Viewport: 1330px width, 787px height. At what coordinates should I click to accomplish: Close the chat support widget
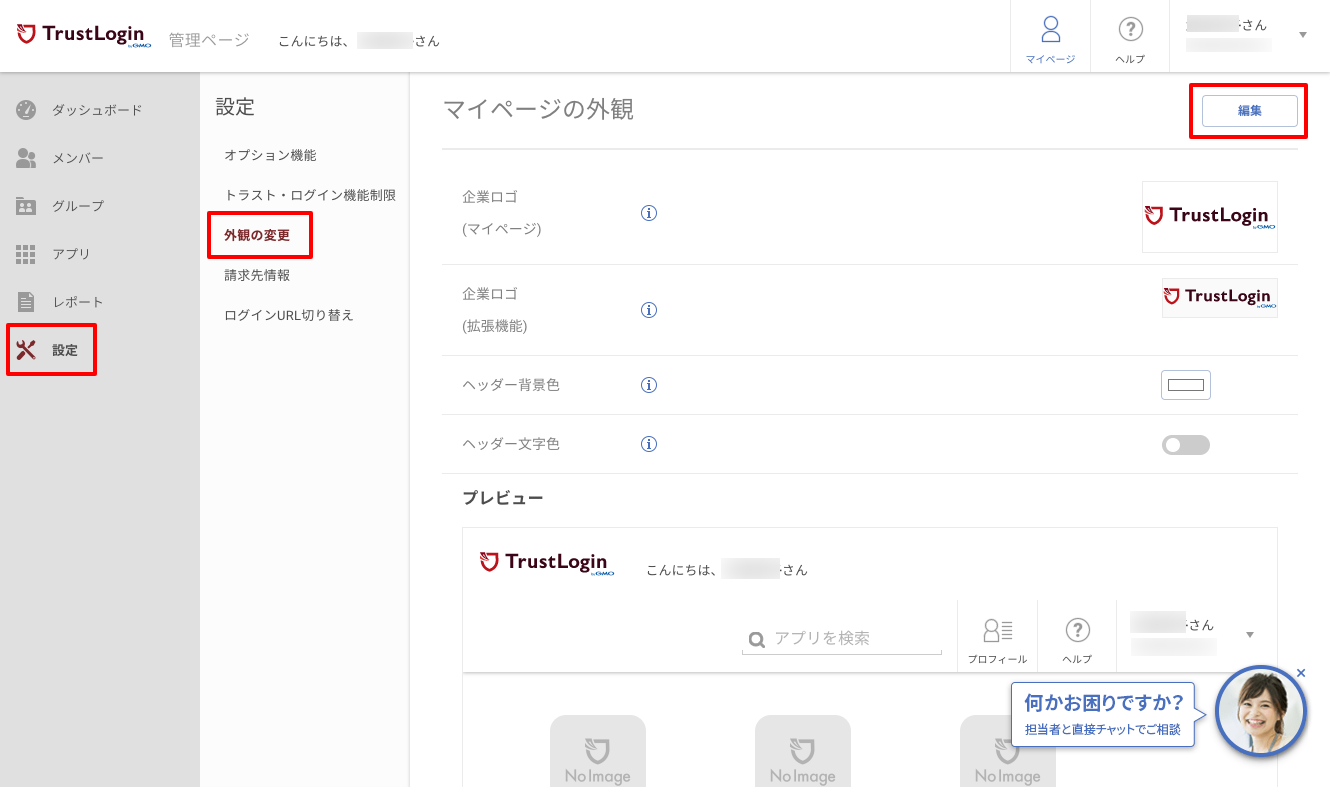coord(1301,673)
